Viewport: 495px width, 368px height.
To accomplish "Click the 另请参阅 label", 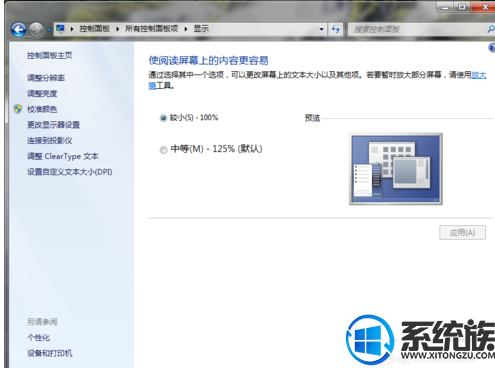I will click(42, 322).
